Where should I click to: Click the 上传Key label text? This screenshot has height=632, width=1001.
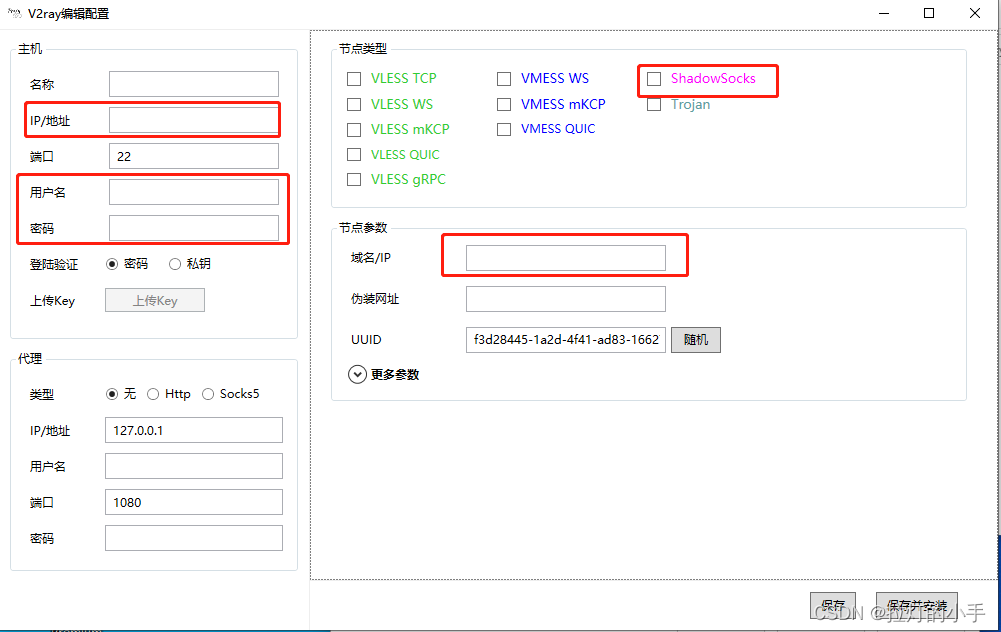pyautogui.click(x=52, y=301)
